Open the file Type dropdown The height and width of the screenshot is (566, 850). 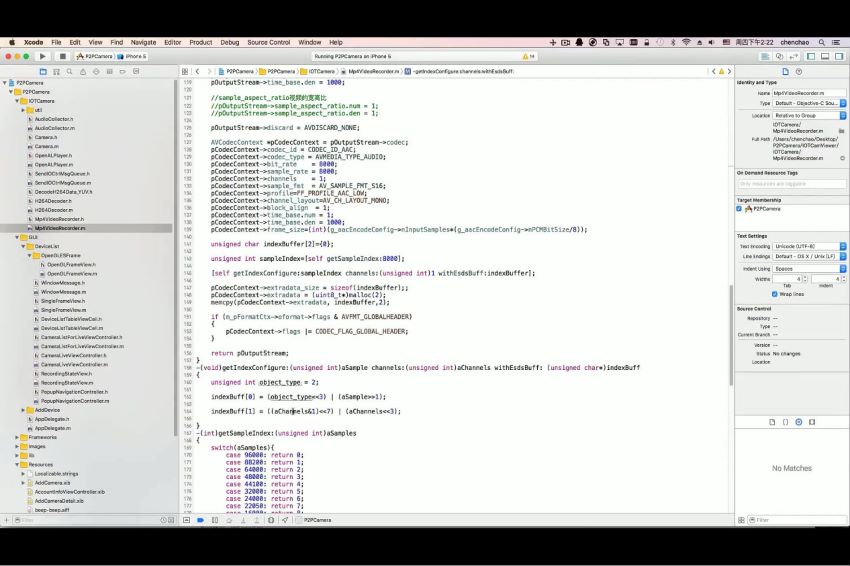809,103
